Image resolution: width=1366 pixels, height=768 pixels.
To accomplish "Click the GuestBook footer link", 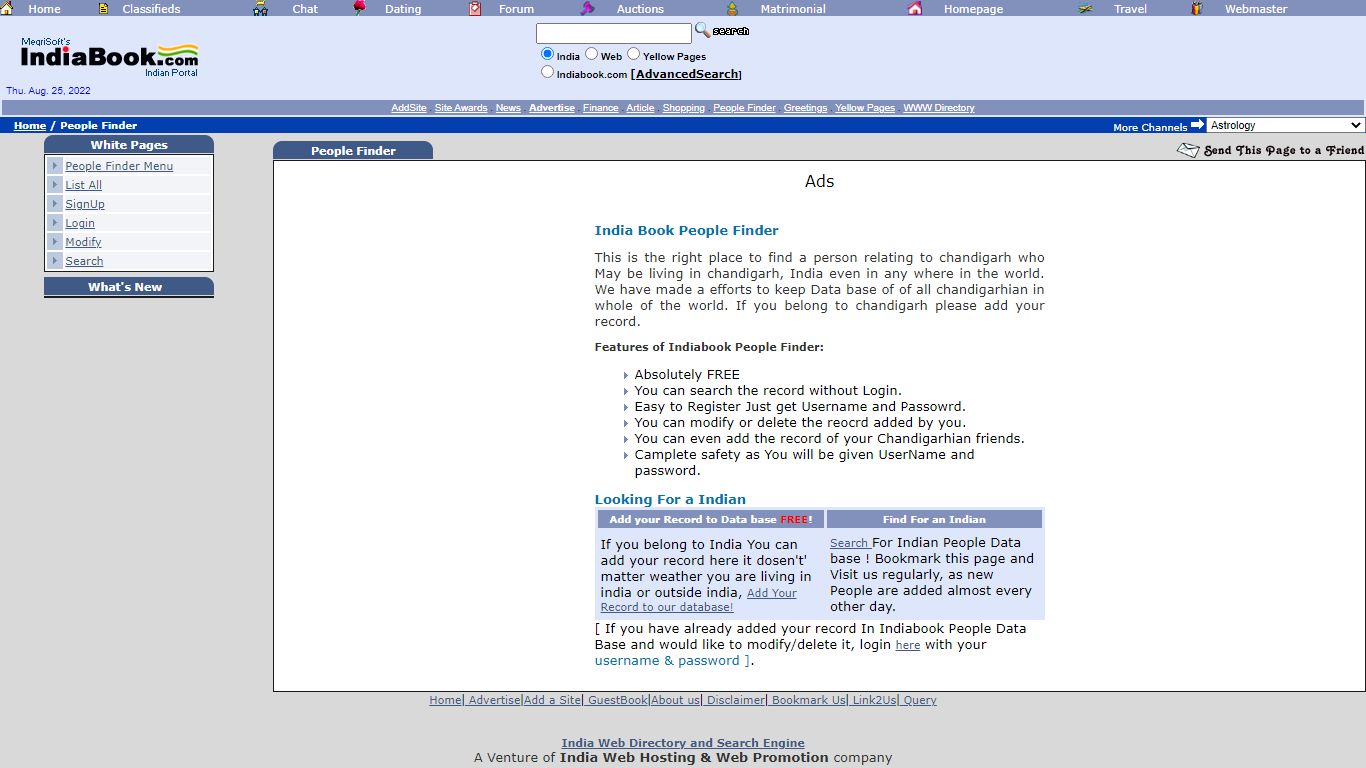I will 618,700.
